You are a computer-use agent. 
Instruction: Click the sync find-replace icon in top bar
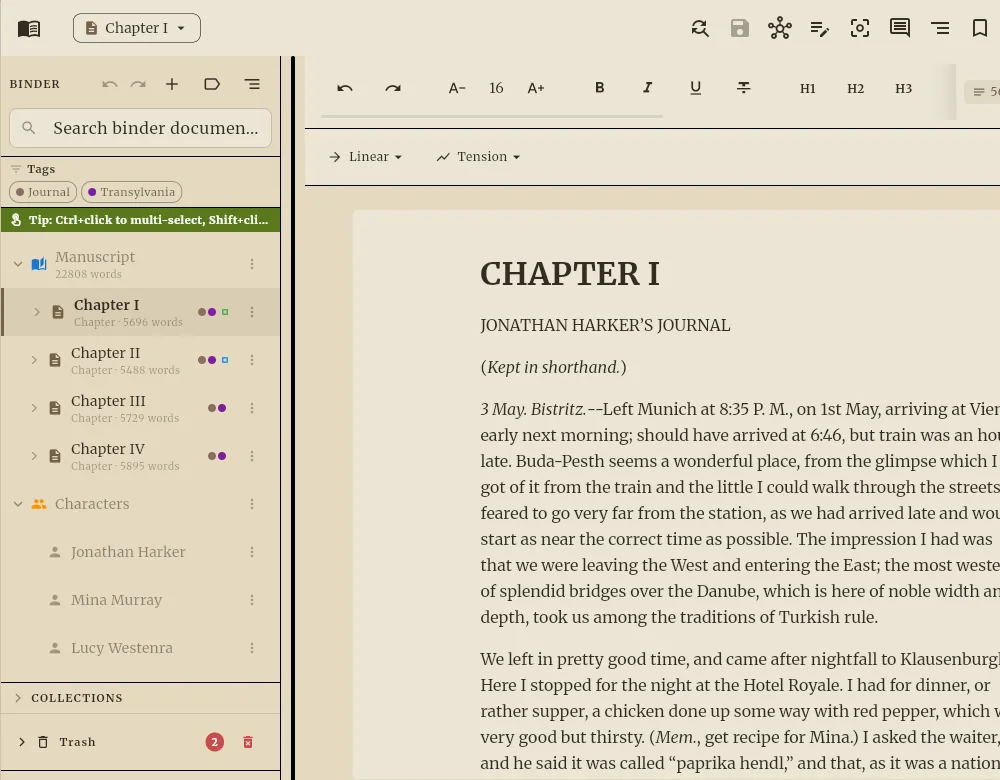pos(700,28)
